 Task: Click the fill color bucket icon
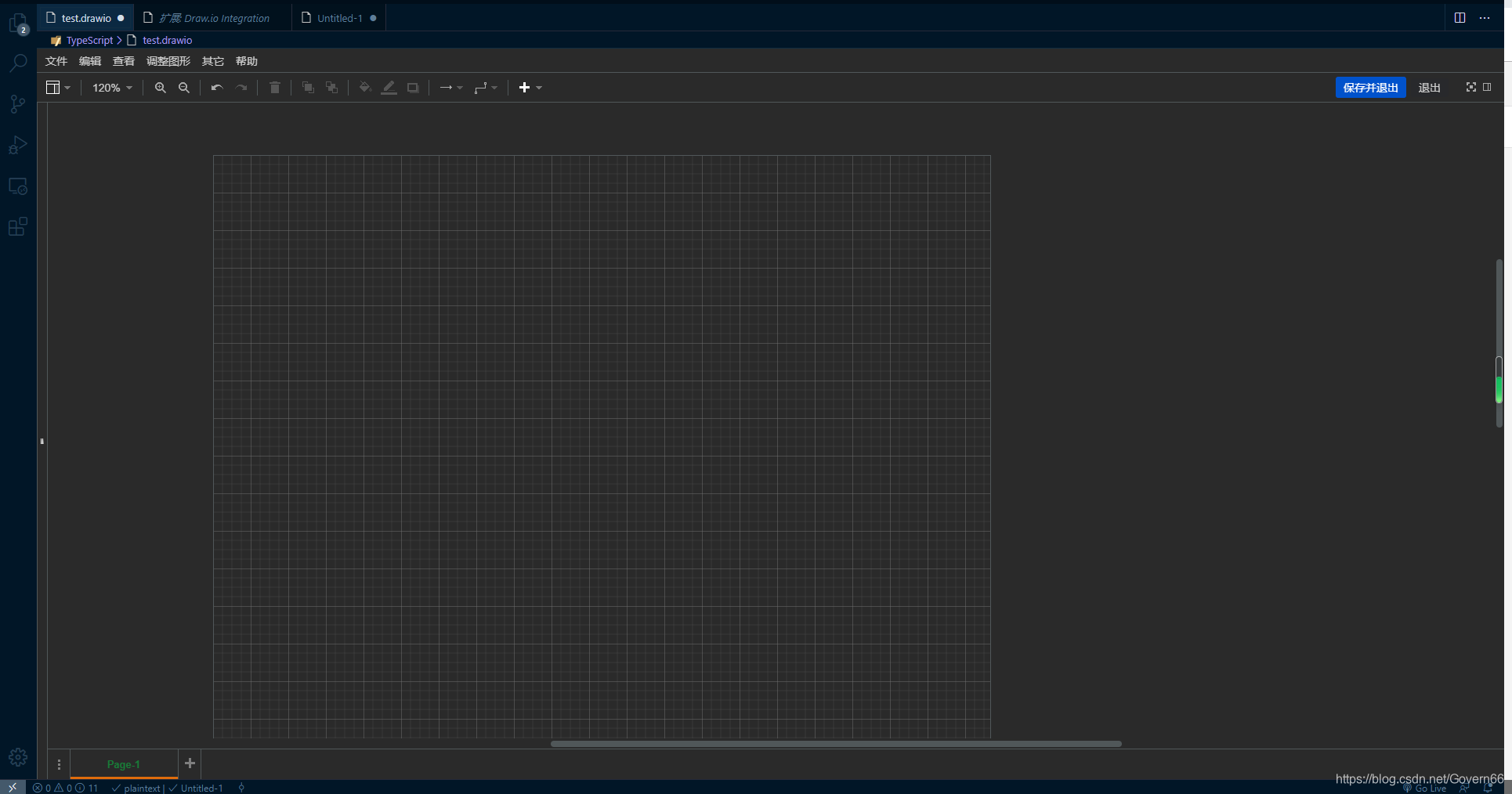tap(365, 88)
